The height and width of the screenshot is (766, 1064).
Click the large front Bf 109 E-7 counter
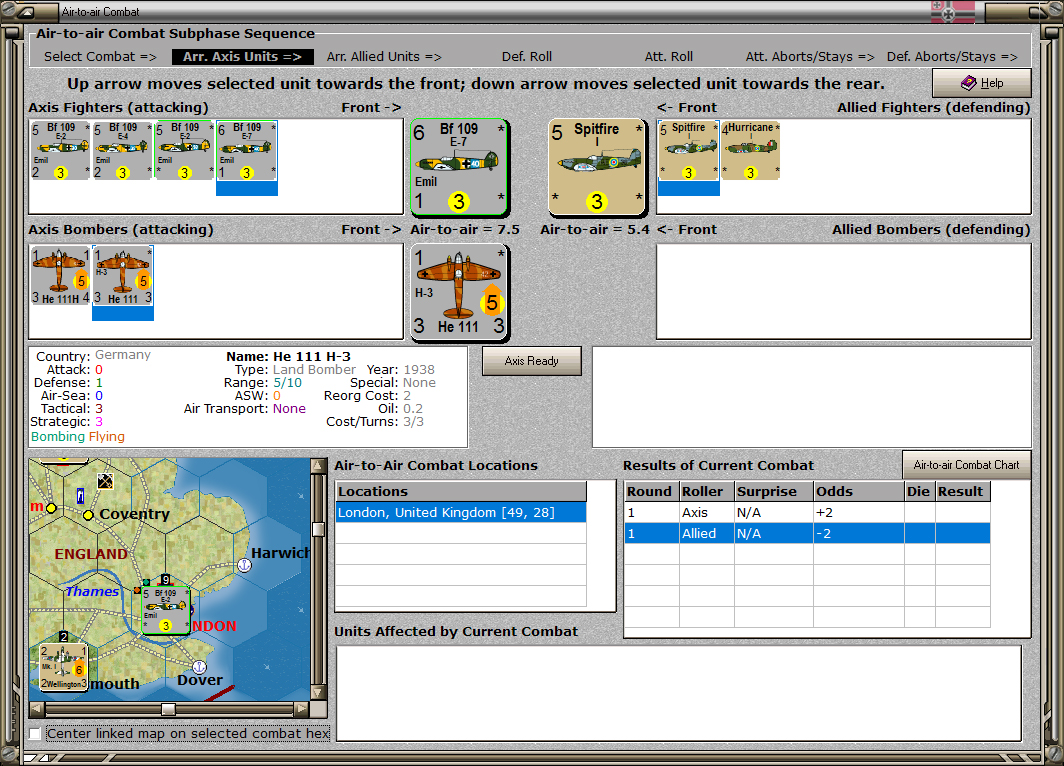(x=459, y=168)
